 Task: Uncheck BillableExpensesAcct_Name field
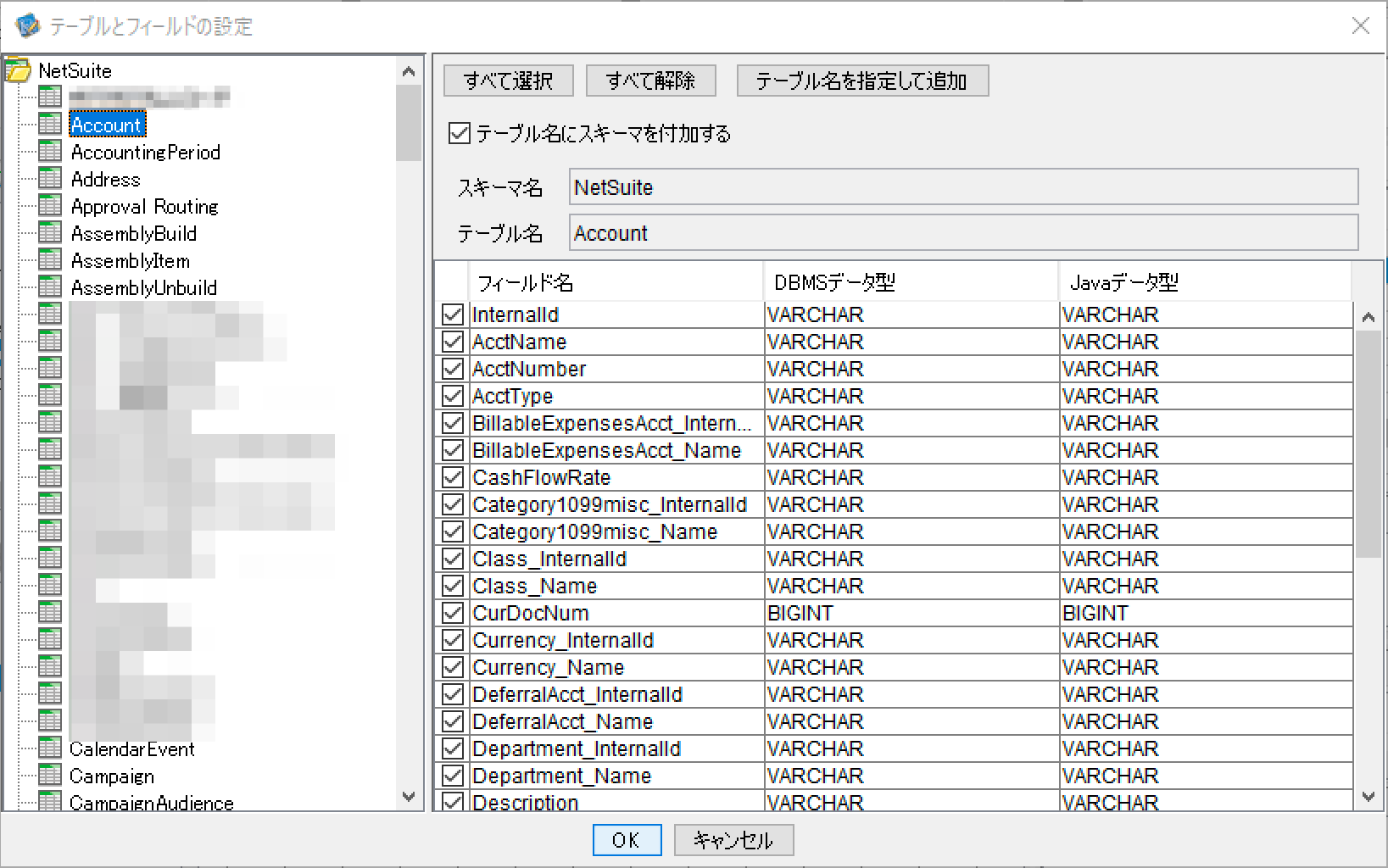[x=453, y=450]
